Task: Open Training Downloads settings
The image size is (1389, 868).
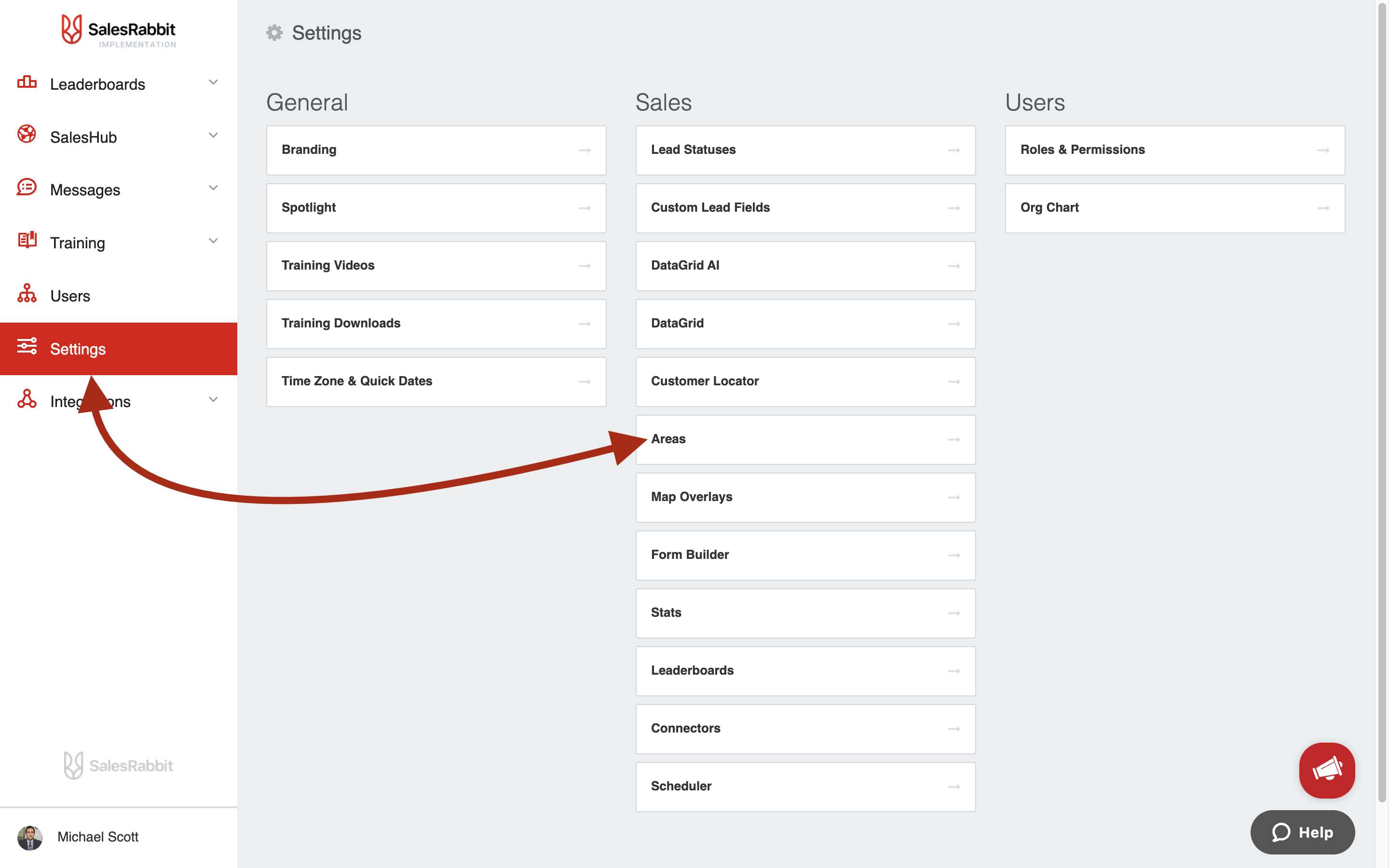Action: click(x=436, y=324)
